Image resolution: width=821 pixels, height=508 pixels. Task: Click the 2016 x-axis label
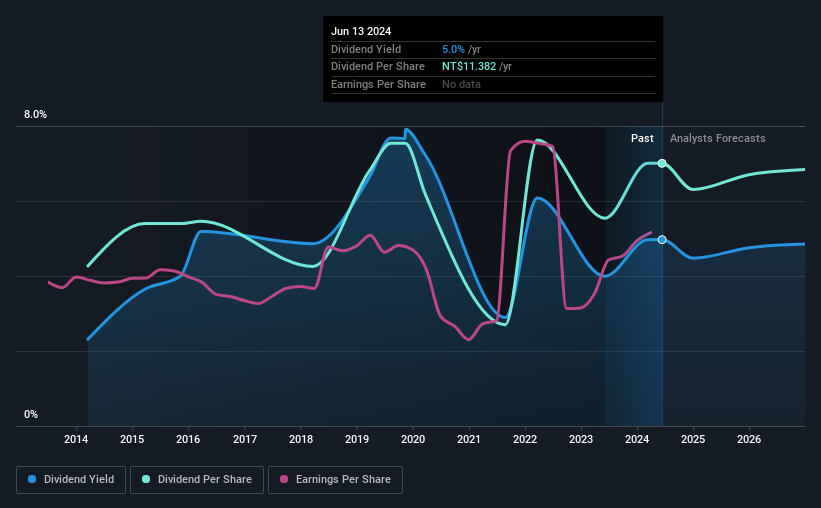(x=188, y=439)
